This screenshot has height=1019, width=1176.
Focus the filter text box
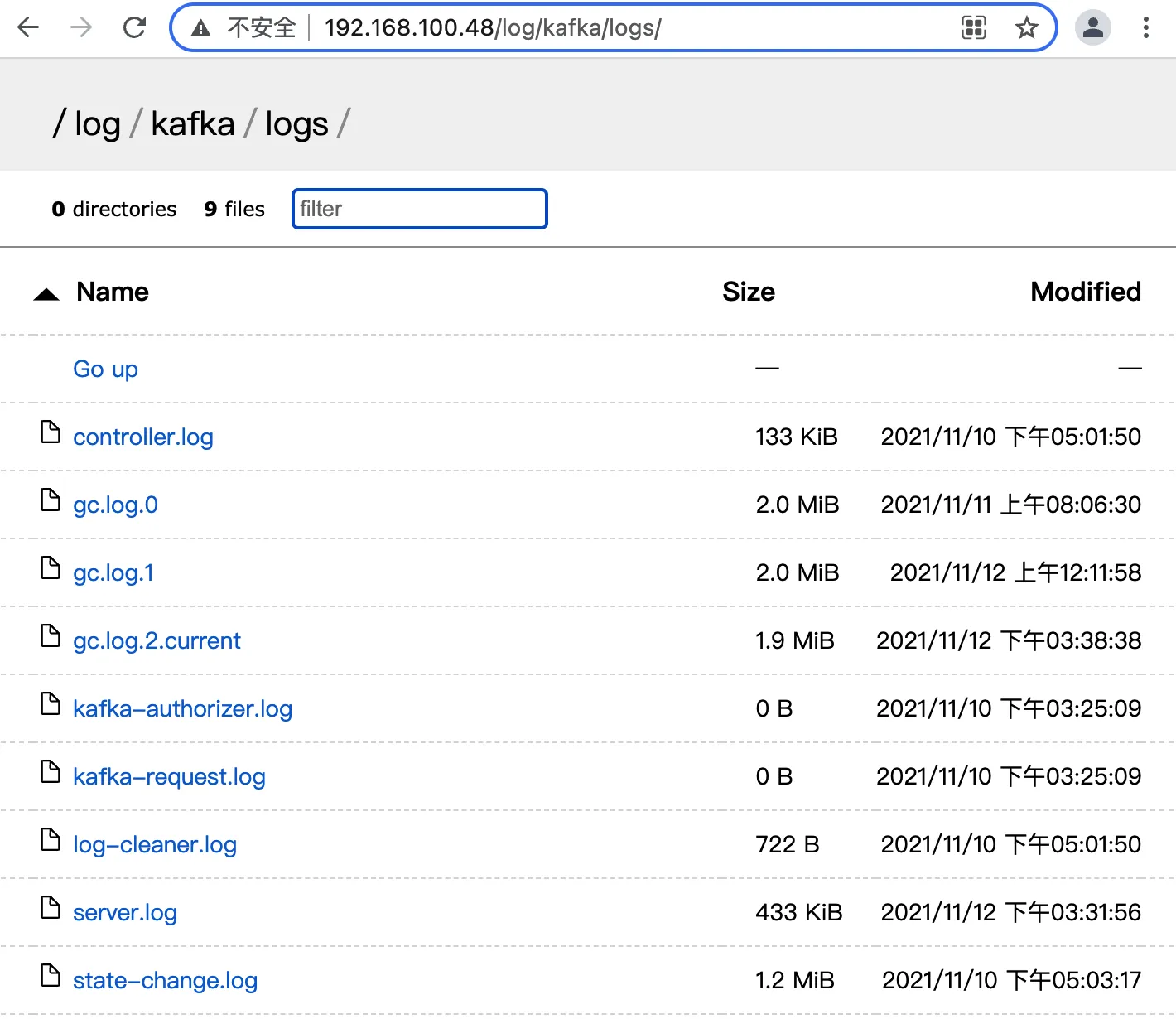pyautogui.click(x=419, y=209)
